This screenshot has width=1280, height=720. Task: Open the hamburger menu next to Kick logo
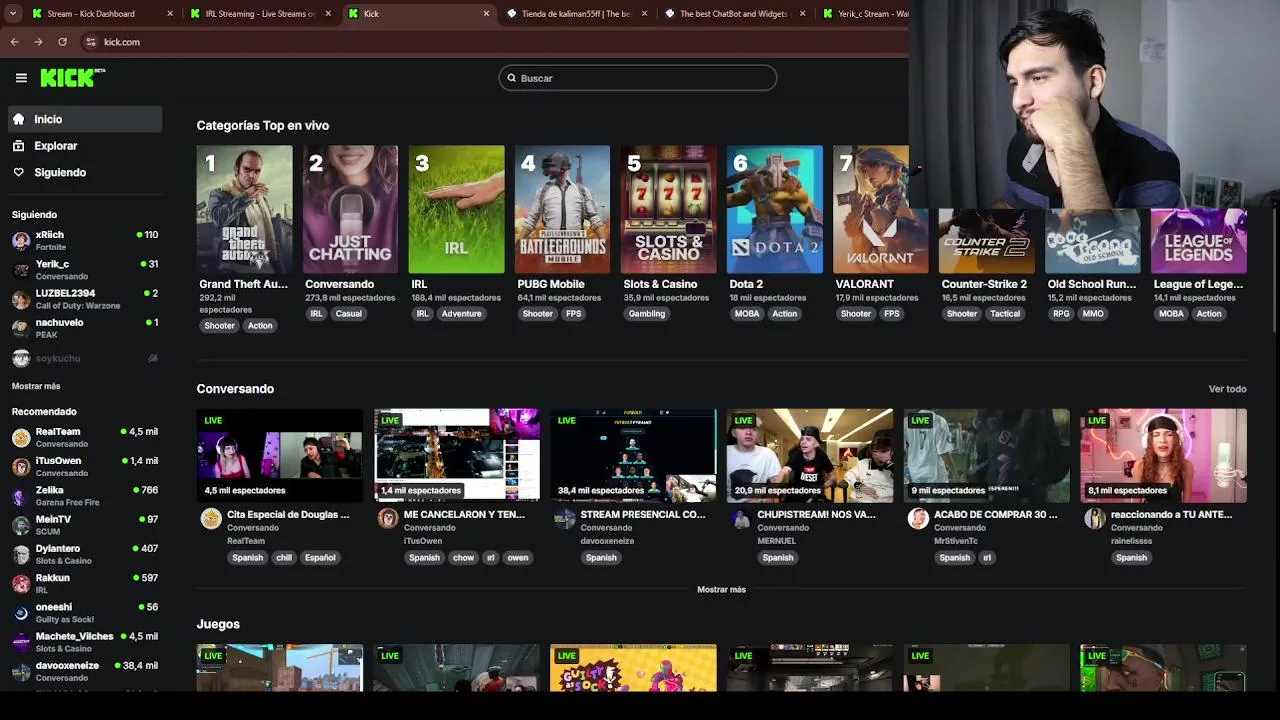coord(21,78)
